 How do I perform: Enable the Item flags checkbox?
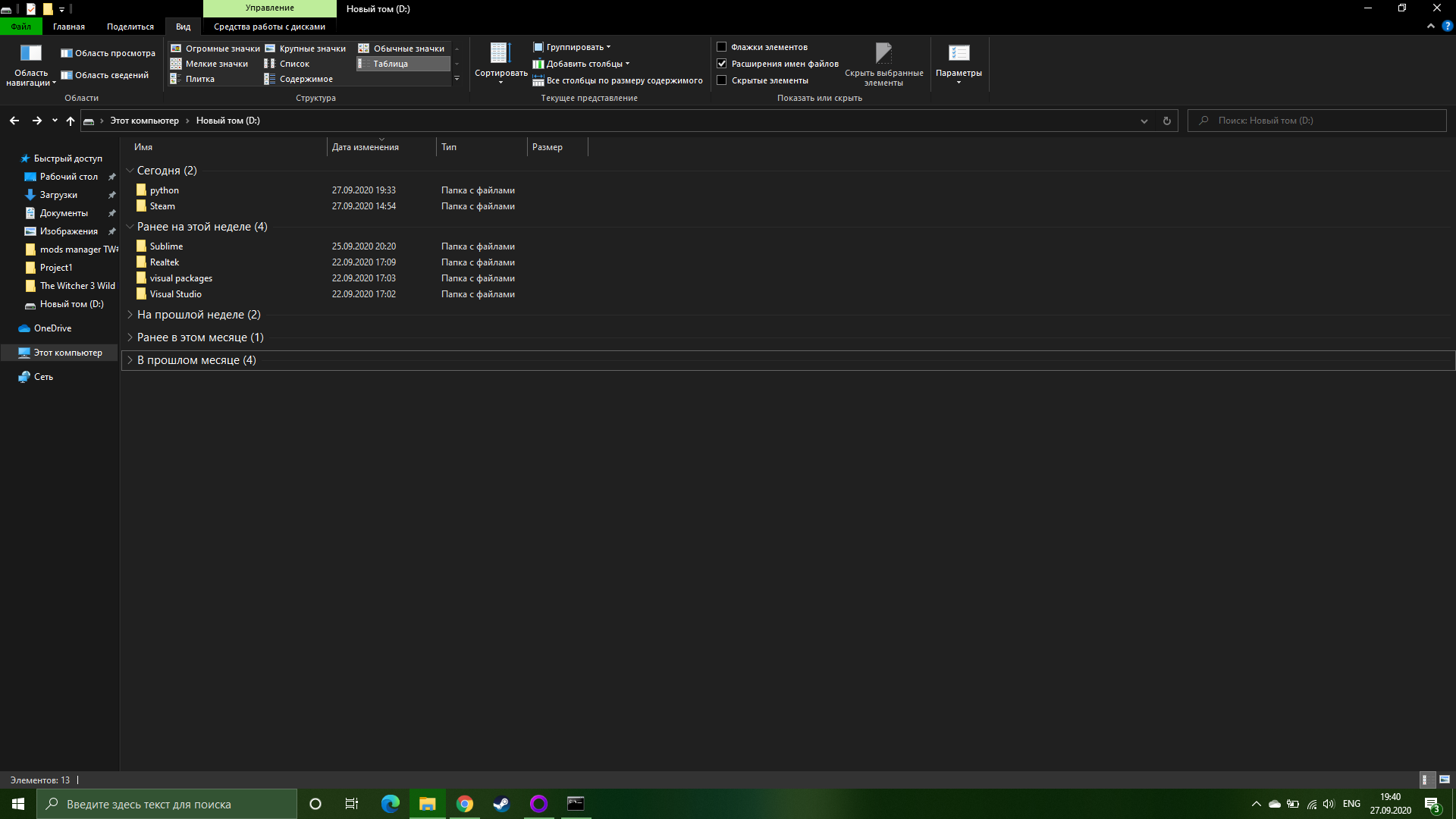tap(721, 47)
